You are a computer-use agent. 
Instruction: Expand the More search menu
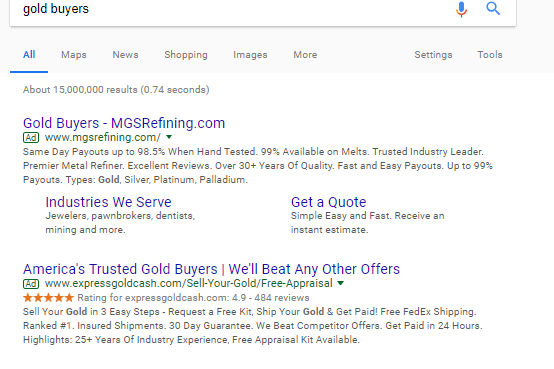305,55
